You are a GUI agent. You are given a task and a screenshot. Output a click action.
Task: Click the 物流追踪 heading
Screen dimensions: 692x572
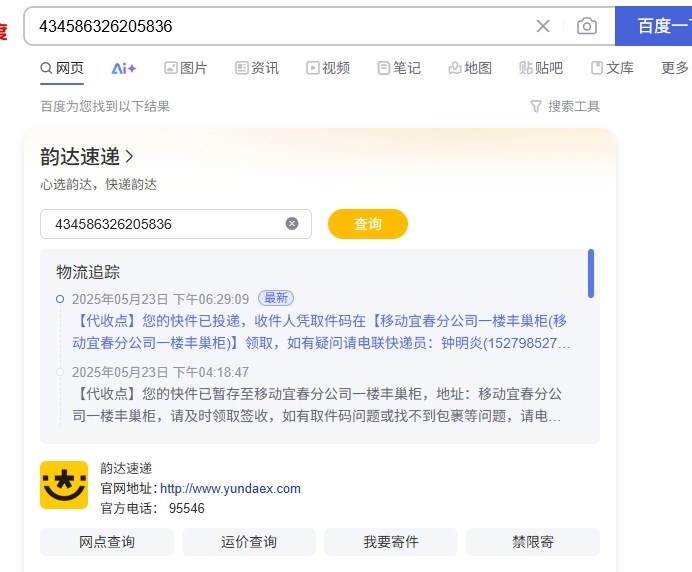88,272
